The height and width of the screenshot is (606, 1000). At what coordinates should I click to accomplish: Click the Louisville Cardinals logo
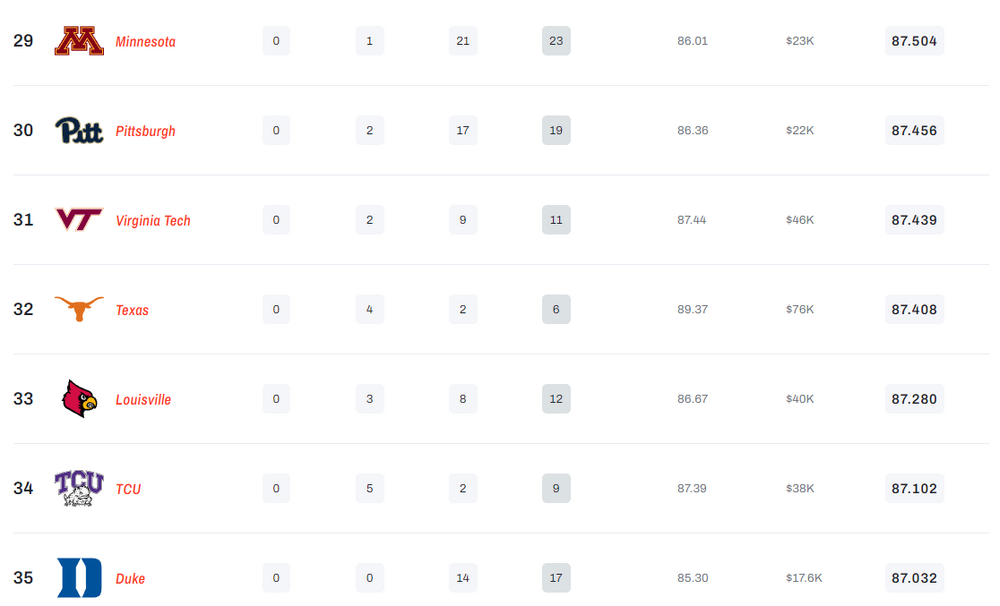tap(79, 398)
